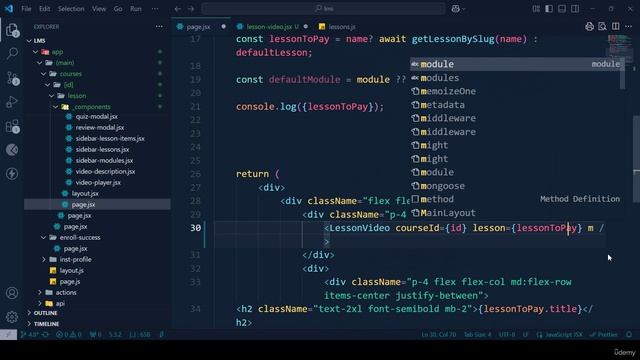Click the Go Forward arrow in the title bar

191,9
